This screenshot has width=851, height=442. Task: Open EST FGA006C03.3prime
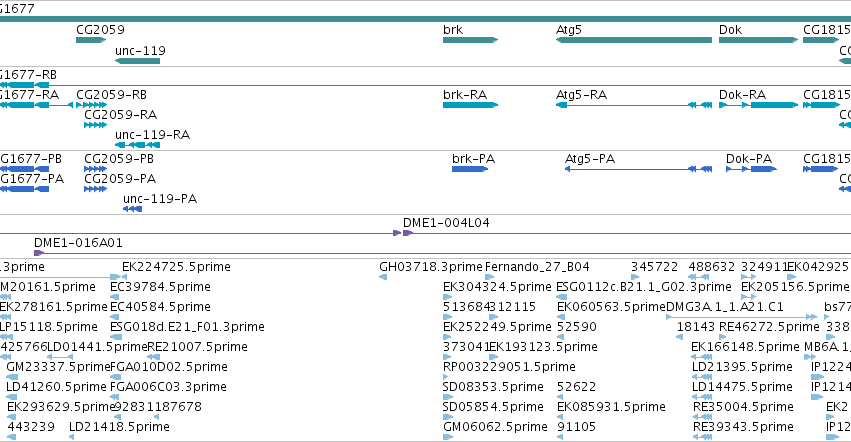pos(115,397)
